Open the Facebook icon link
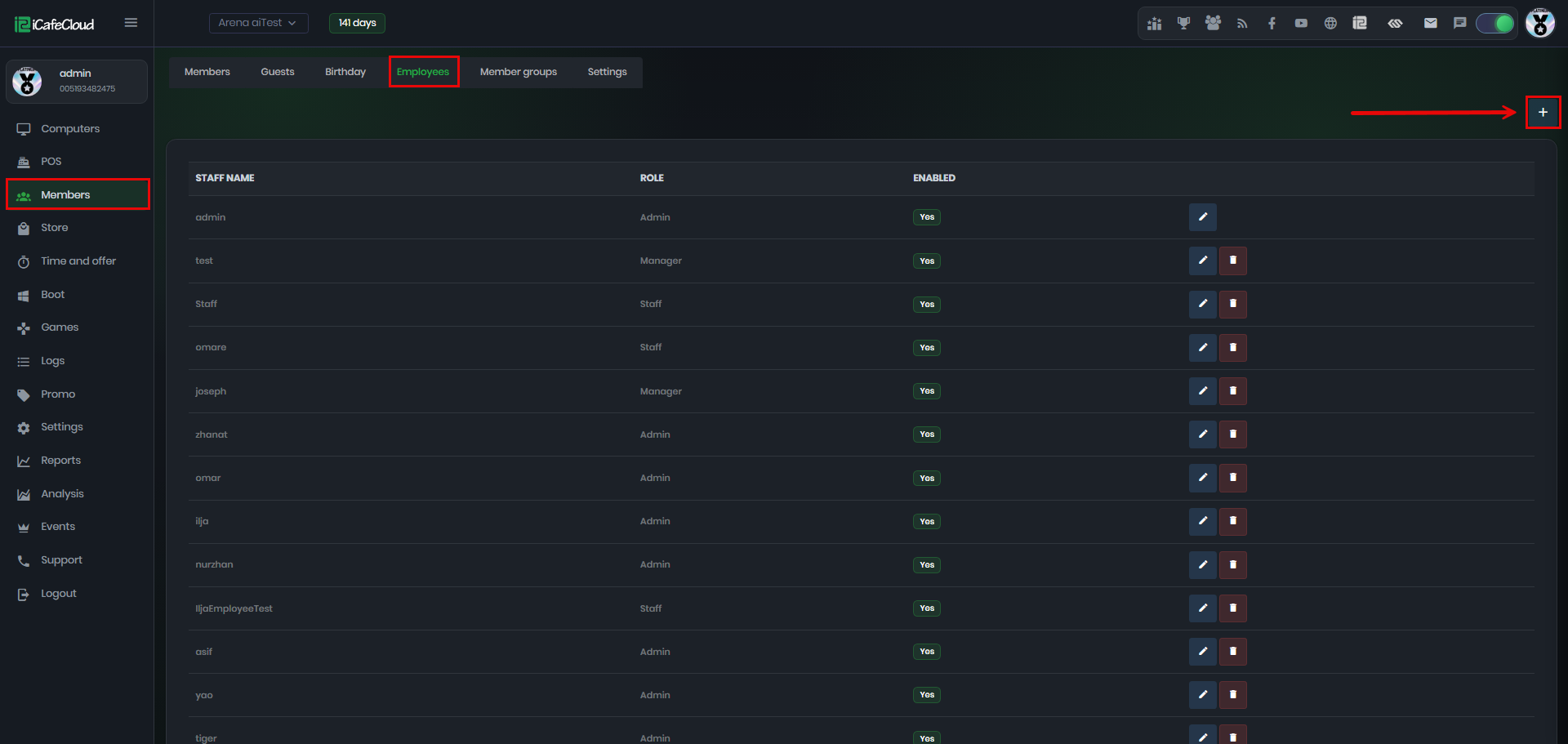The height and width of the screenshot is (744, 1568). point(1272,24)
